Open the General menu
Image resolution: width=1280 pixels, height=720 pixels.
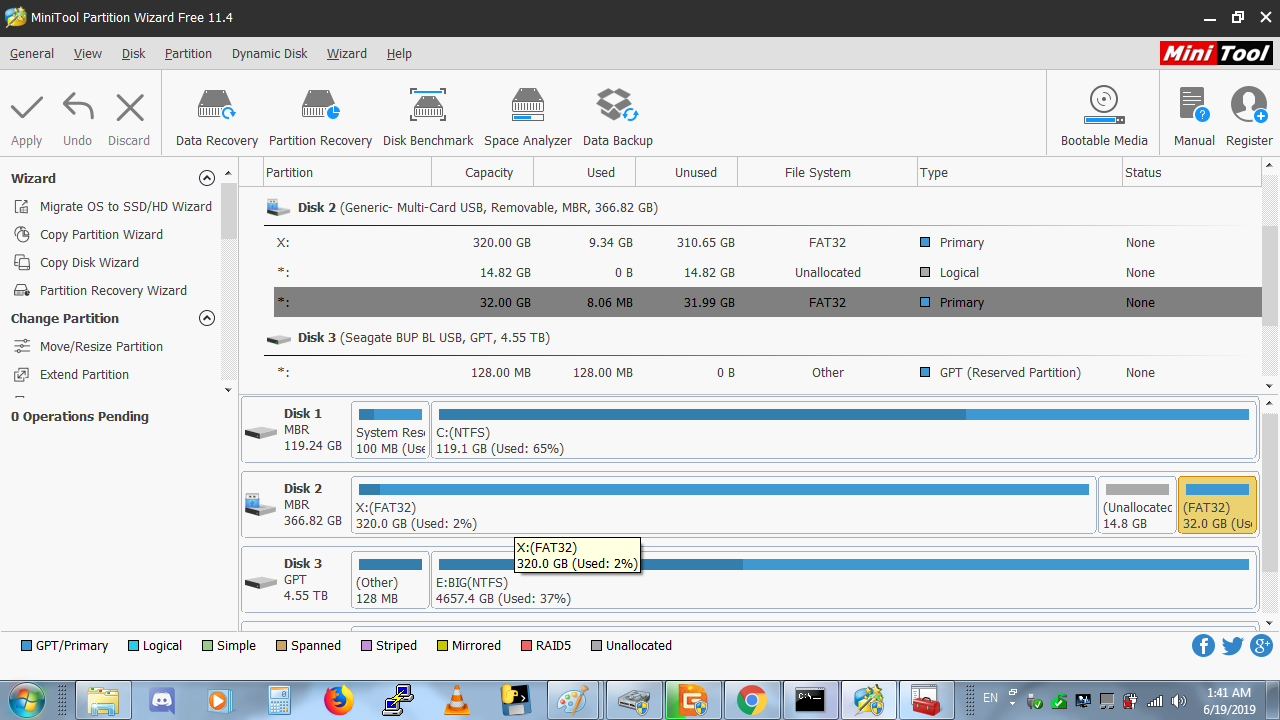[32, 54]
